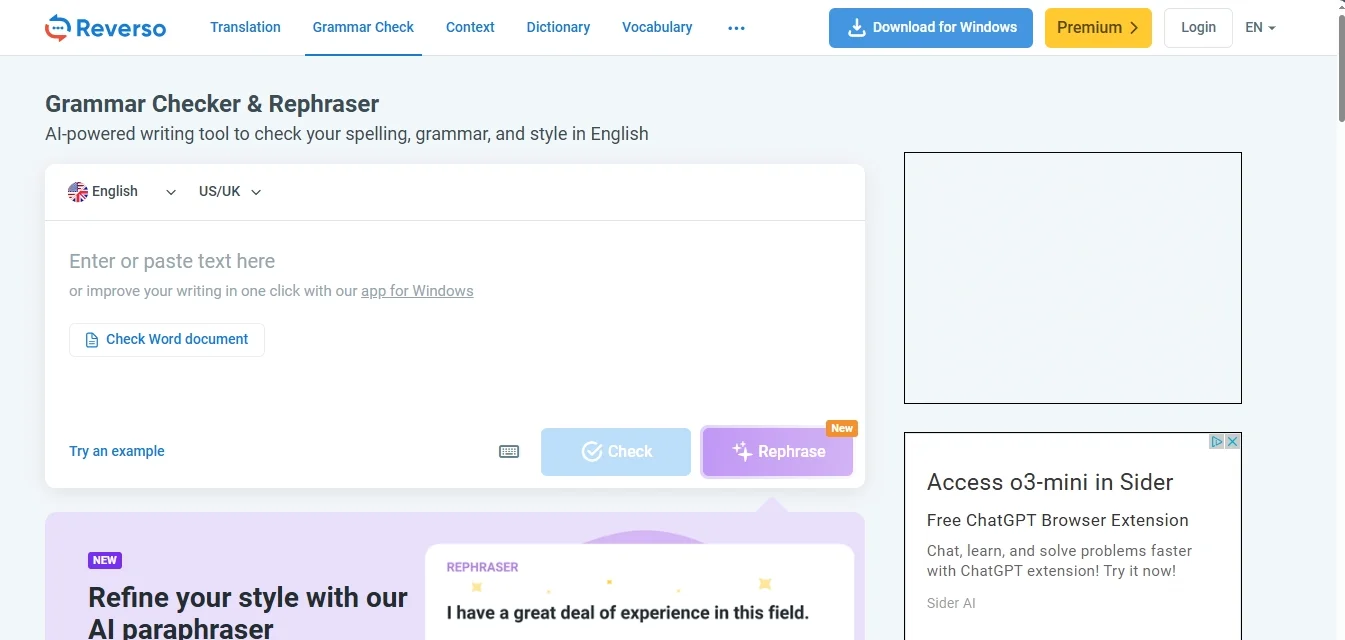Click the English flag icon
The image size is (1345, 640).
78,192
